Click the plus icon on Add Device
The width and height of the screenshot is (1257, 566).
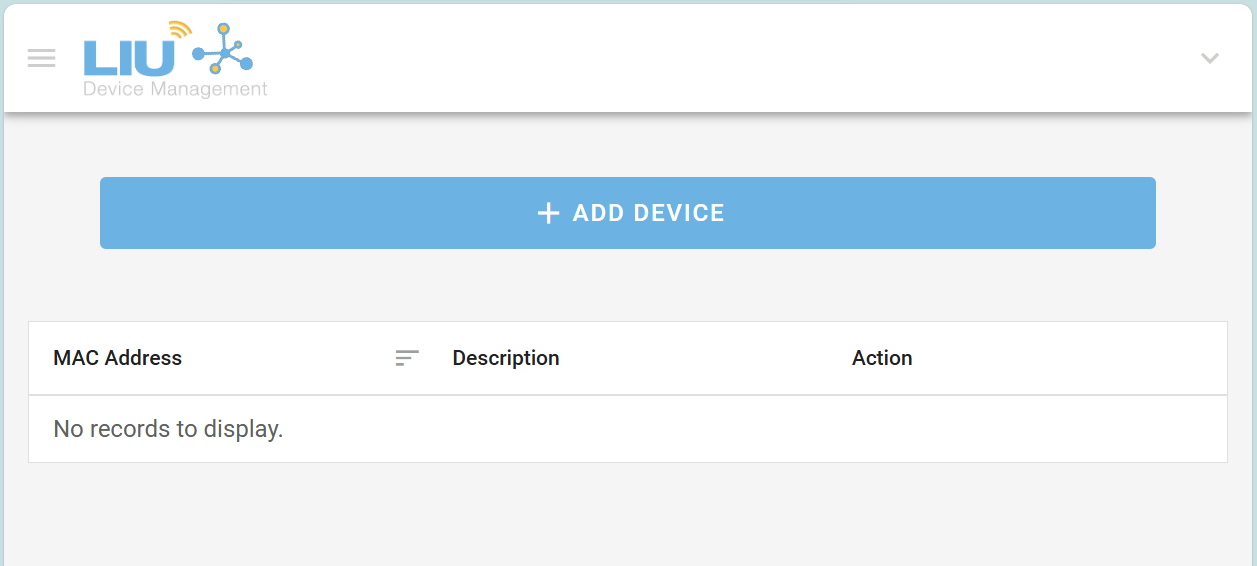(x=548, y=213)
